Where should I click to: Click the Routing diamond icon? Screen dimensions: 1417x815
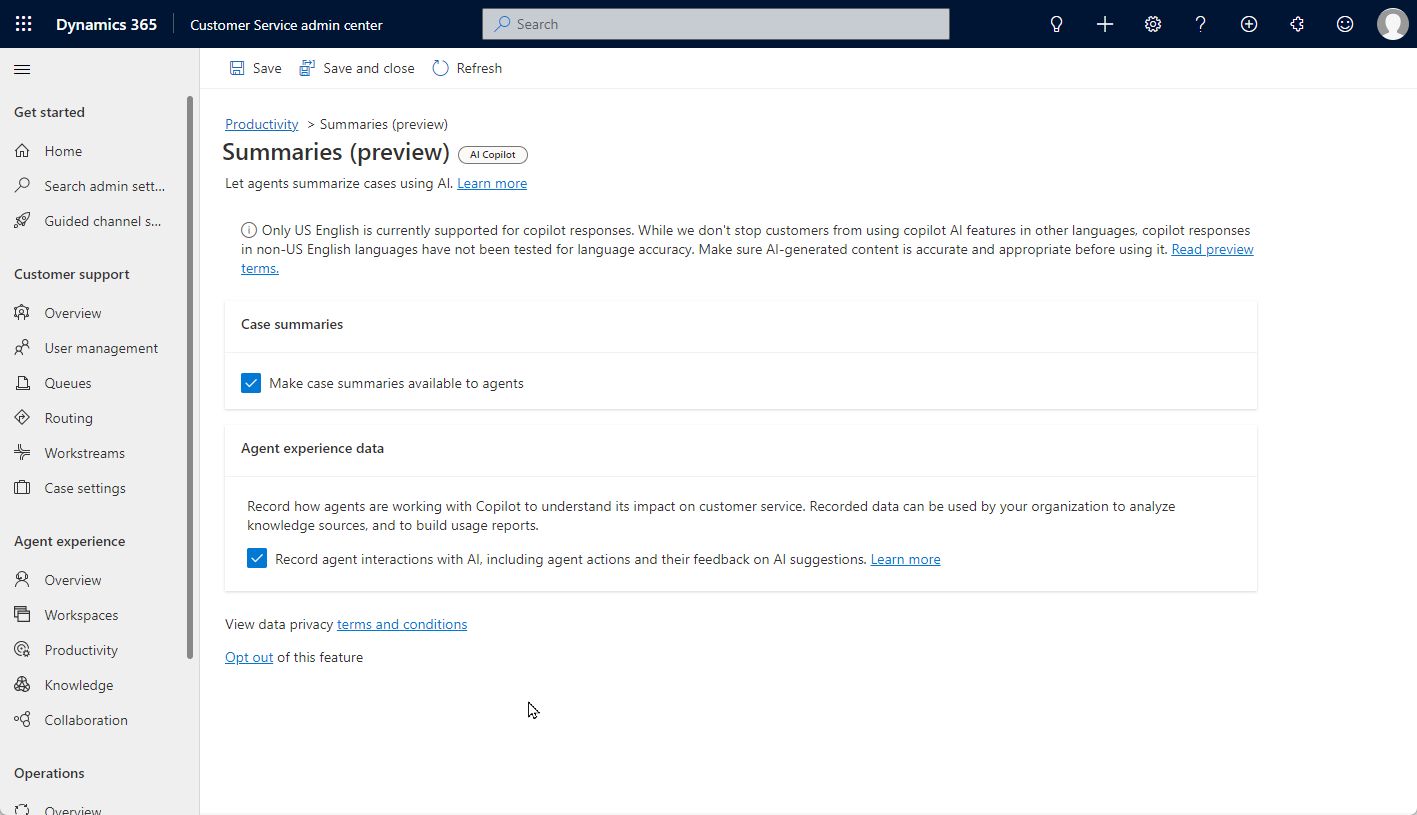[22, 418]
